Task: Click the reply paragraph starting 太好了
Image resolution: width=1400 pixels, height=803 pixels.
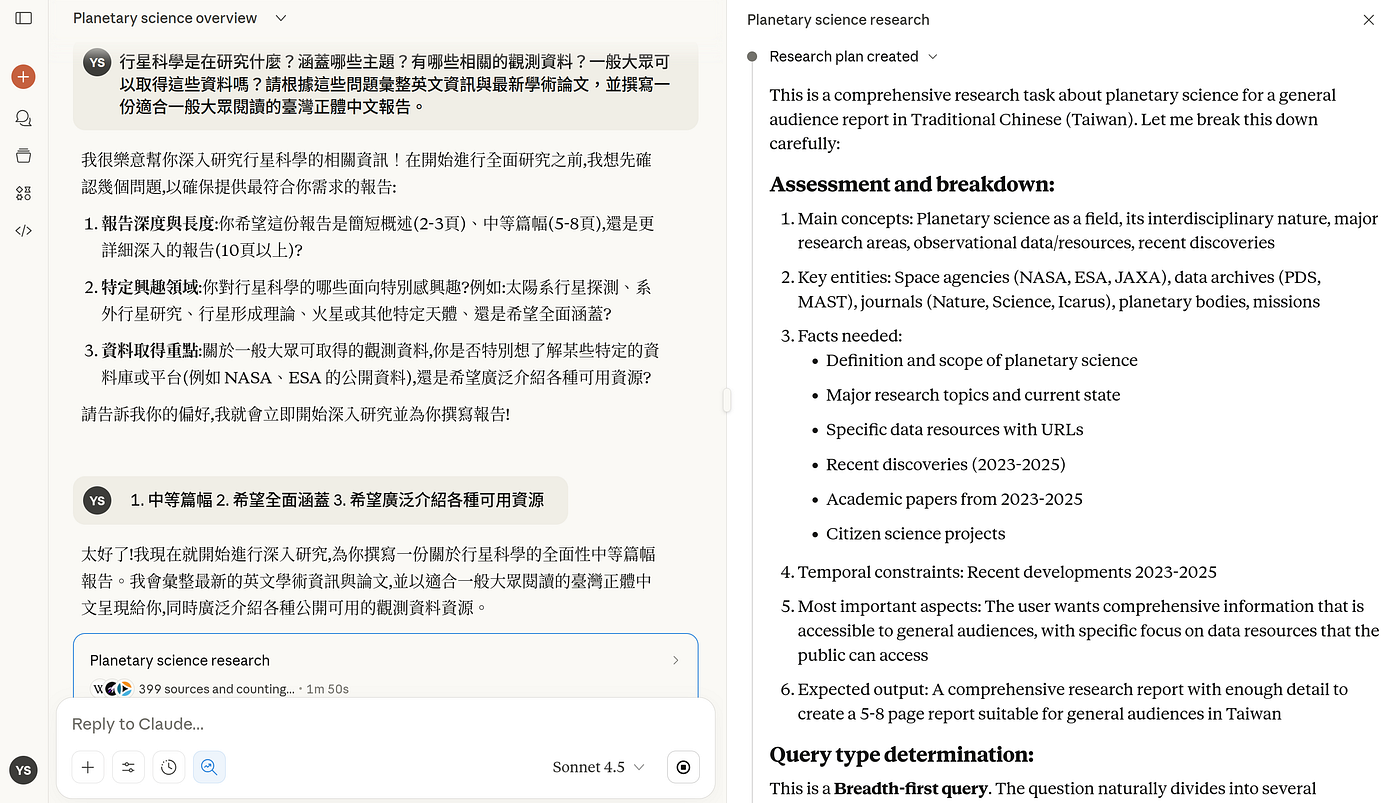Action: pyautogui.click(x=368, y=580)
